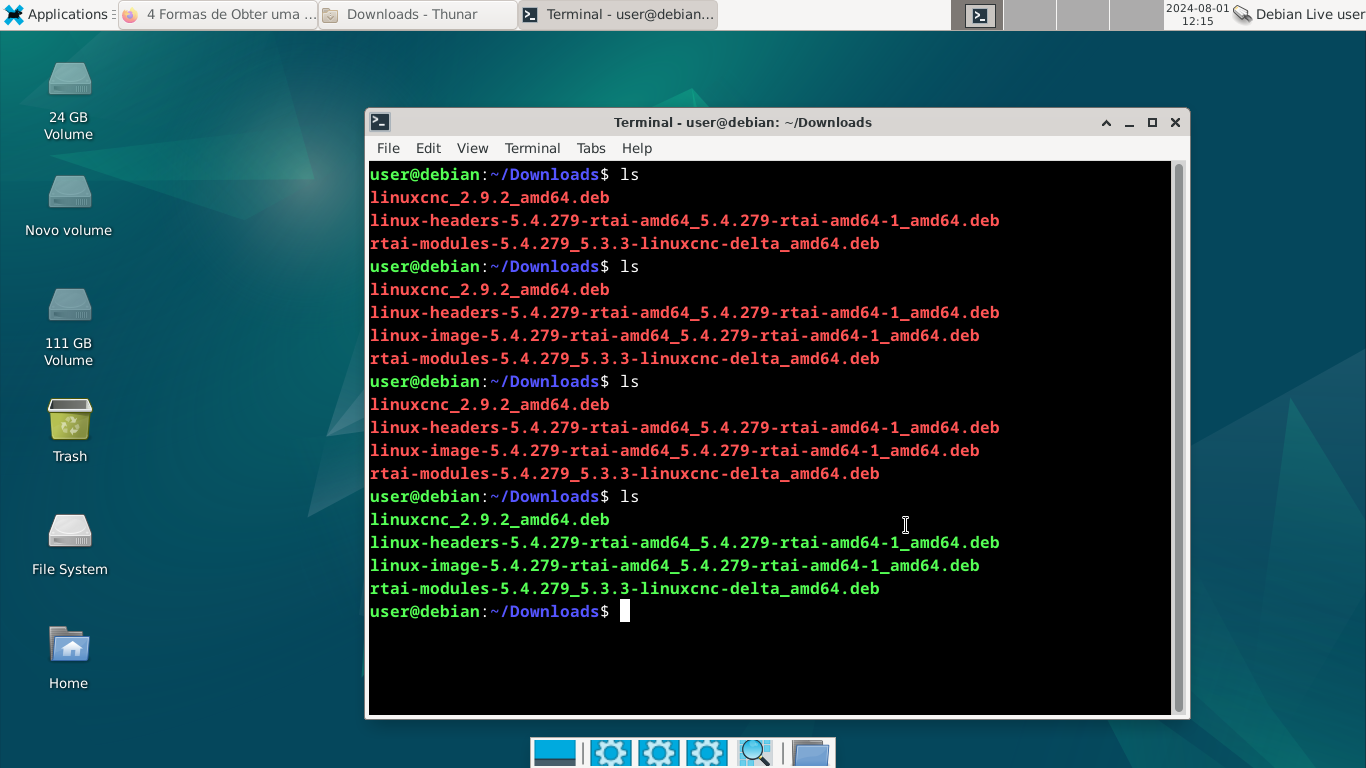Viewport: 1366px width, 768px height.
Task: Open the File menu in Terminal
Action: (388, 148)
